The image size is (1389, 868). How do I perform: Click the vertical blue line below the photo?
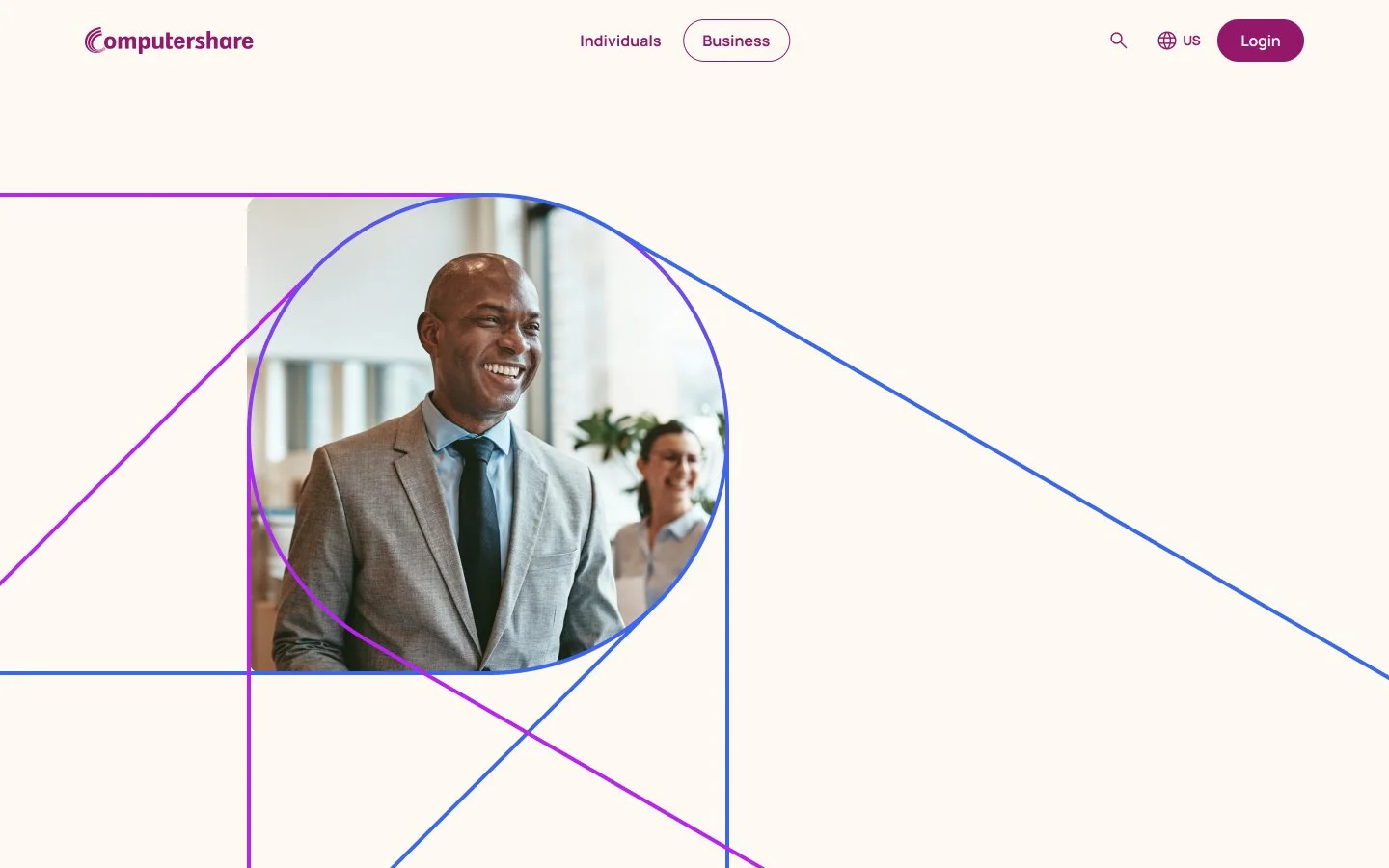coord(727,770)
